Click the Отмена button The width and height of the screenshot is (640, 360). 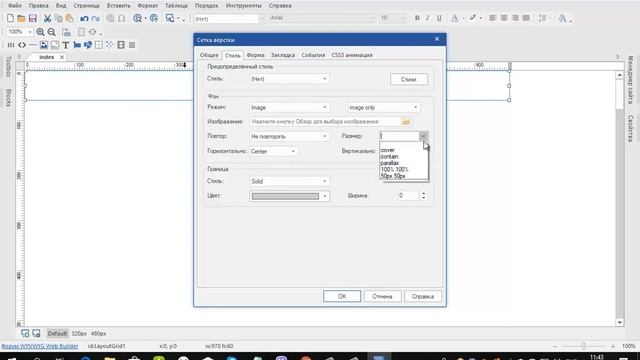click(x=382, y=296)
